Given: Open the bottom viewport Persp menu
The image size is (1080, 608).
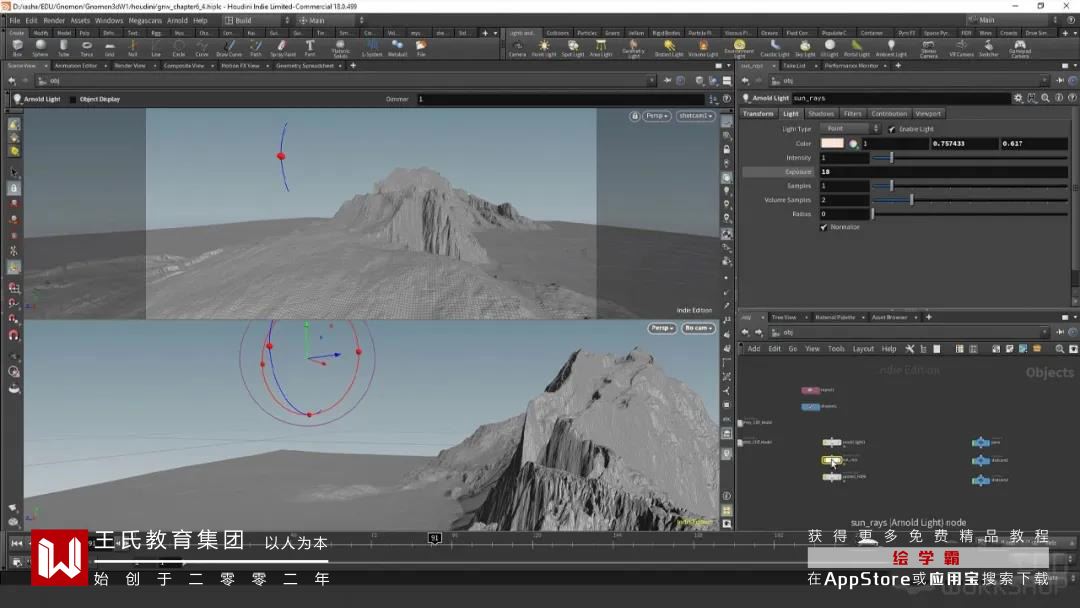Looking at the screenshot, I should tap(661, 328).
